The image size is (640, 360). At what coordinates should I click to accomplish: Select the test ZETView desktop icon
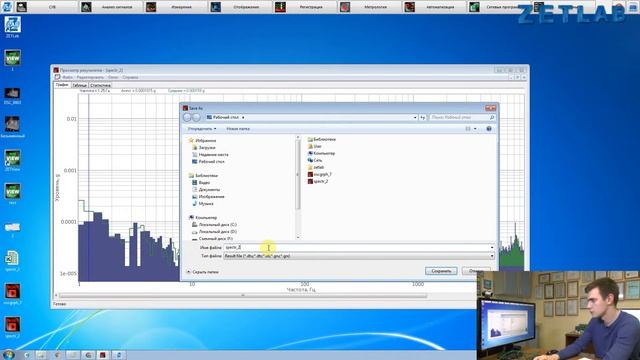13,194
